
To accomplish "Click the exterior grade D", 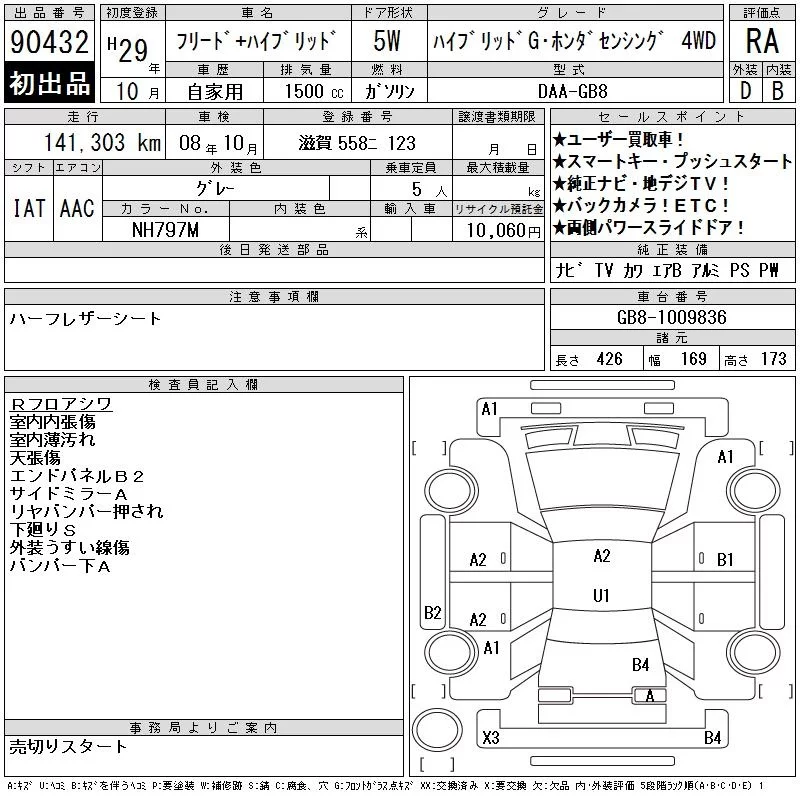I will pos(745,91).
